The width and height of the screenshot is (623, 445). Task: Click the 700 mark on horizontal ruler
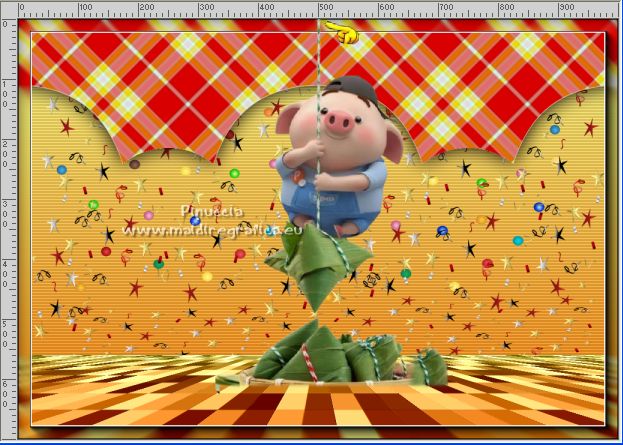coord(446,7)
